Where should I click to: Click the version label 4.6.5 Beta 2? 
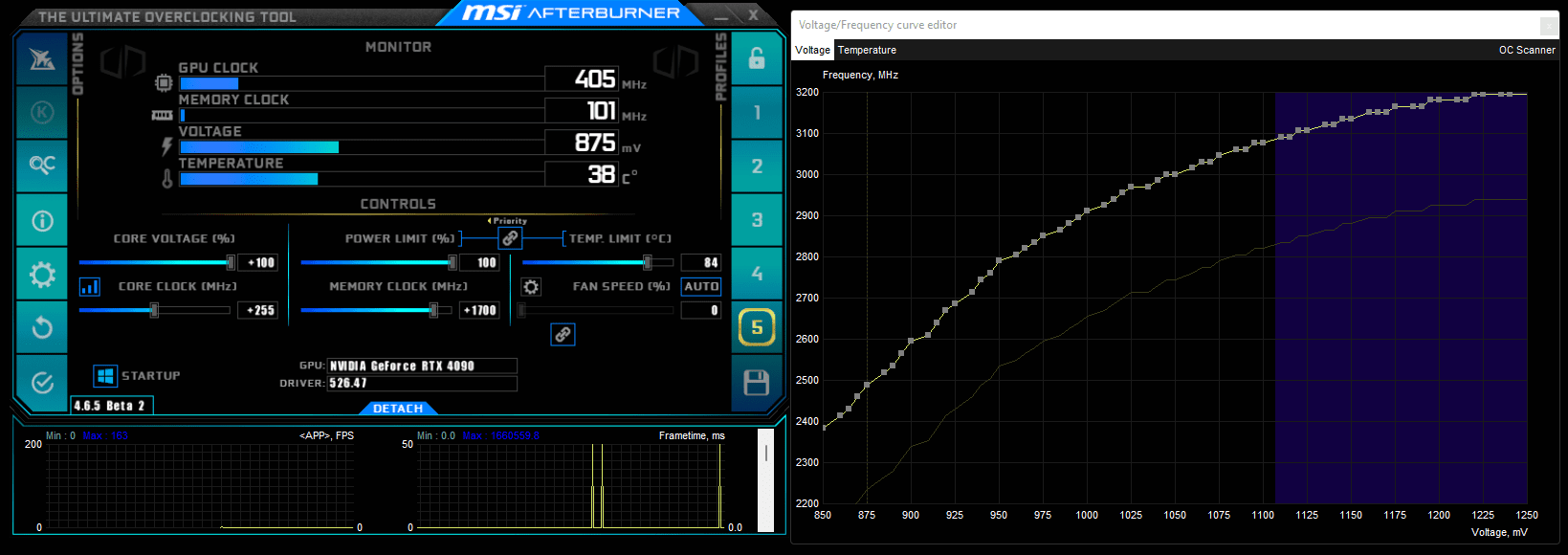(110, 406)
